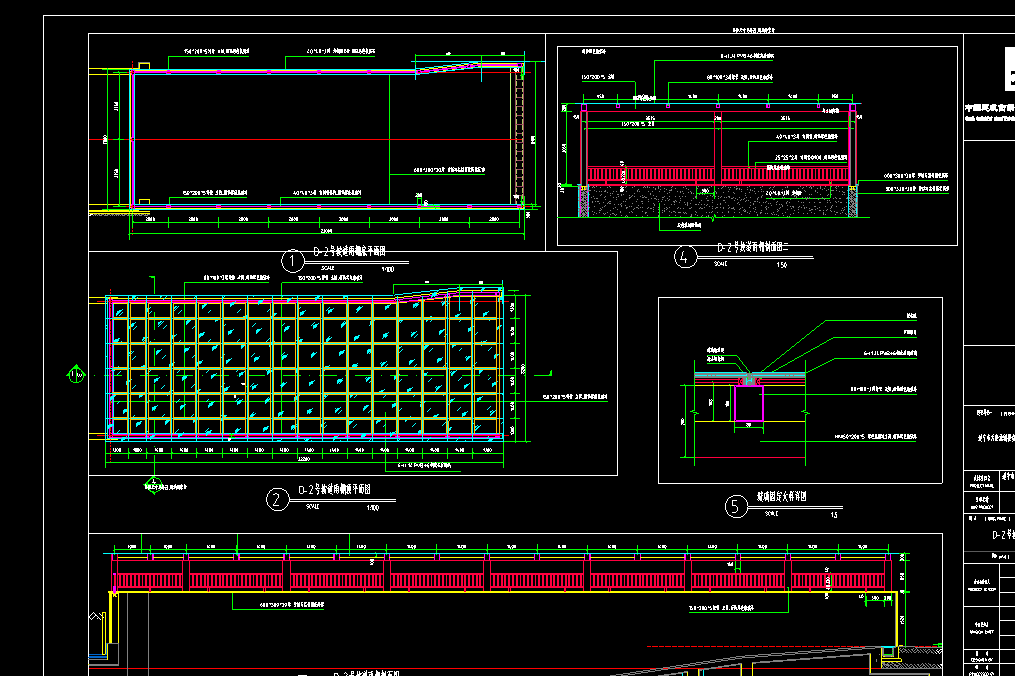Screen dimensions: 1015x676
Task: Select the D-2 text in the right title block
Action: pos(1003,535)
